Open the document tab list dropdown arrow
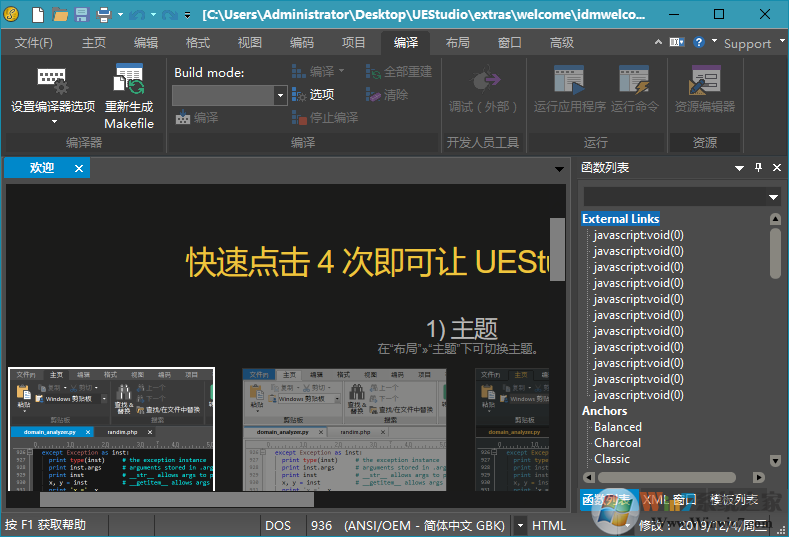789x537 pixels. (x=559, y=169)
